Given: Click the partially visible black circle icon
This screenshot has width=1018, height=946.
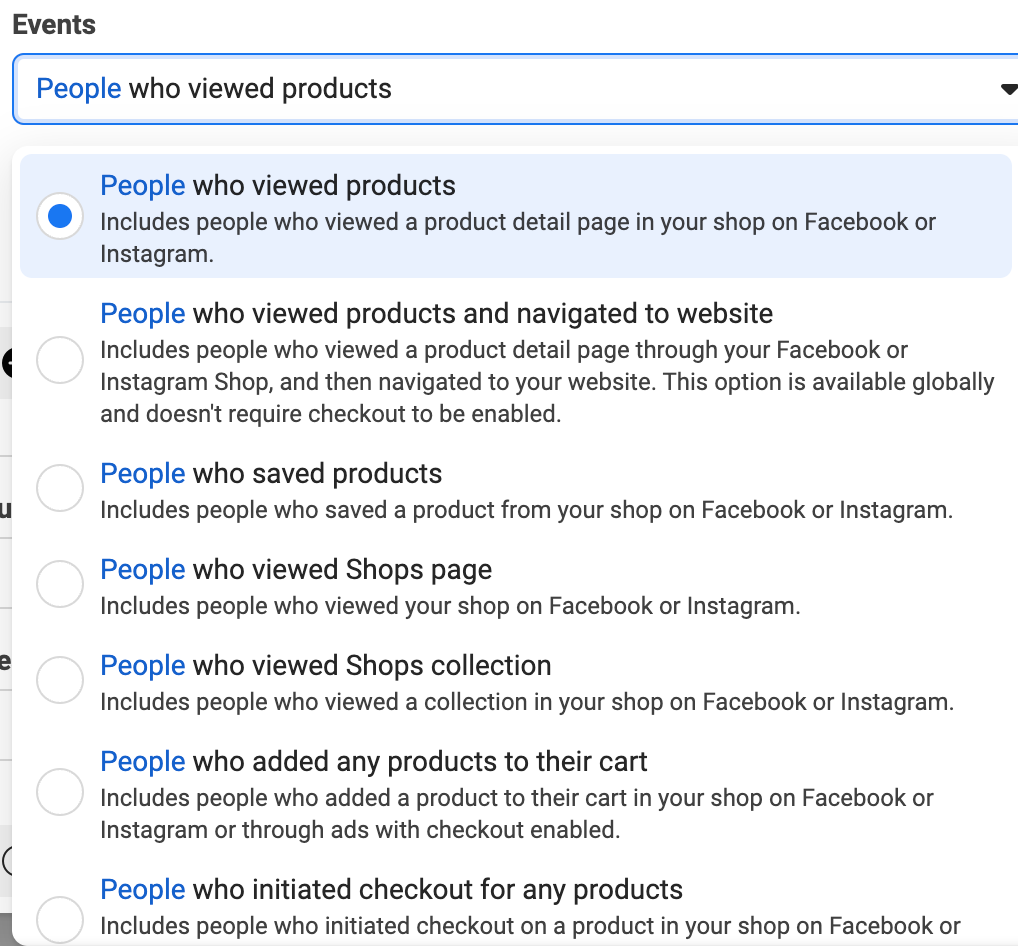Looking at the screenshot, I should click(5, 361).
